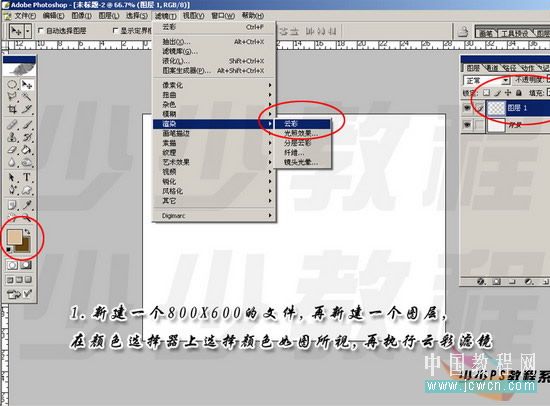The image size is (550, 406).
Task: Toggle lock all padlock icon
Action: tap(519, 93)
